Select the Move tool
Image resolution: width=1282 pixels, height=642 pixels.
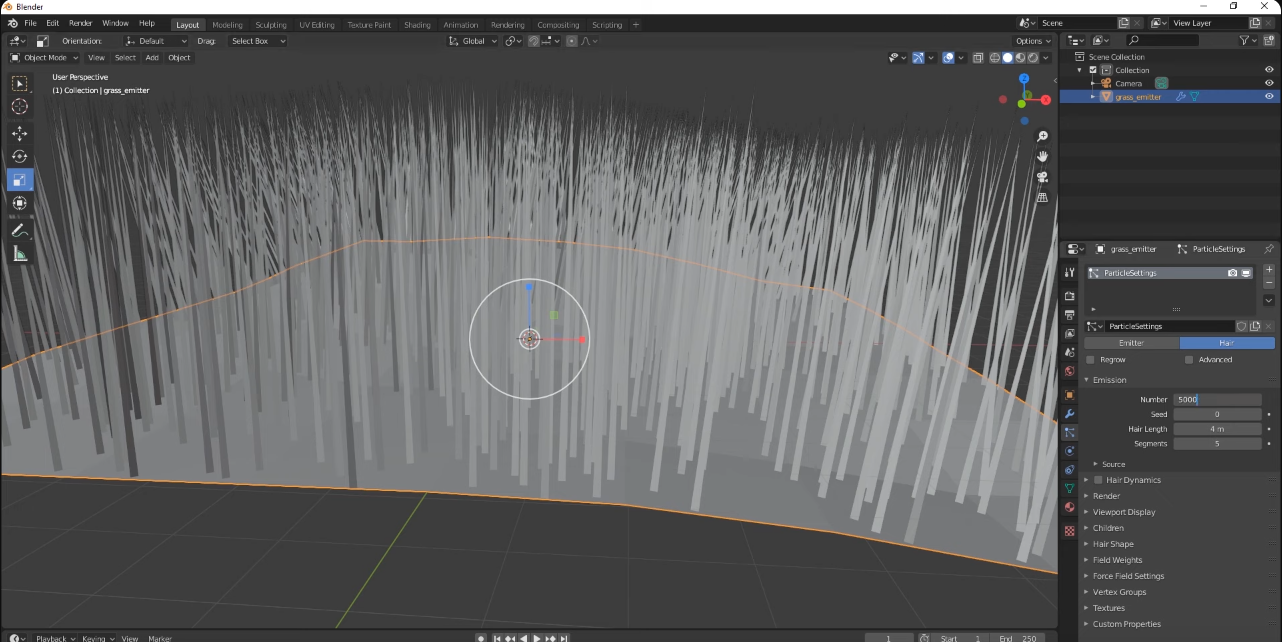[20, 133]
